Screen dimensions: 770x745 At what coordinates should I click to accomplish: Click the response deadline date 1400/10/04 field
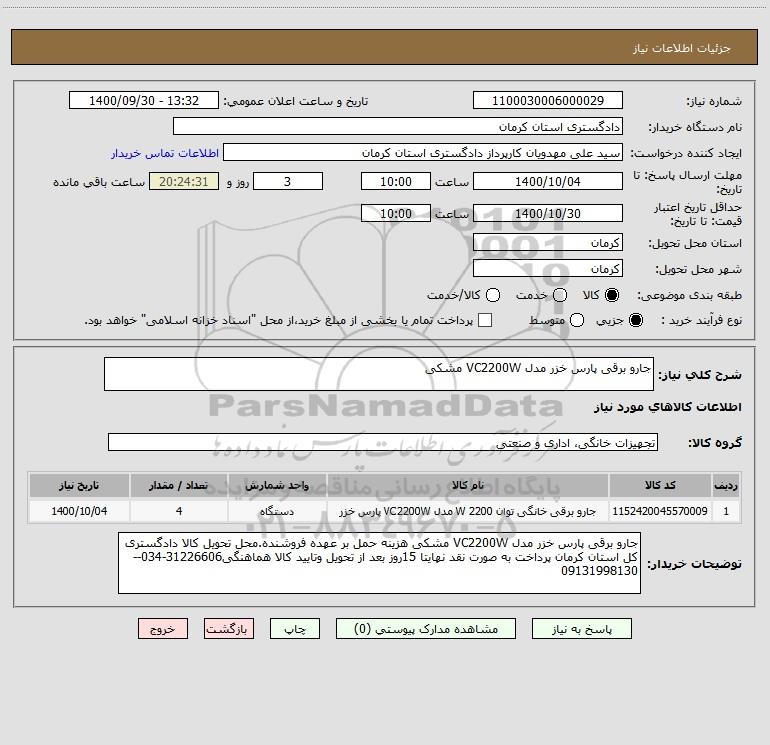point(548,181)
